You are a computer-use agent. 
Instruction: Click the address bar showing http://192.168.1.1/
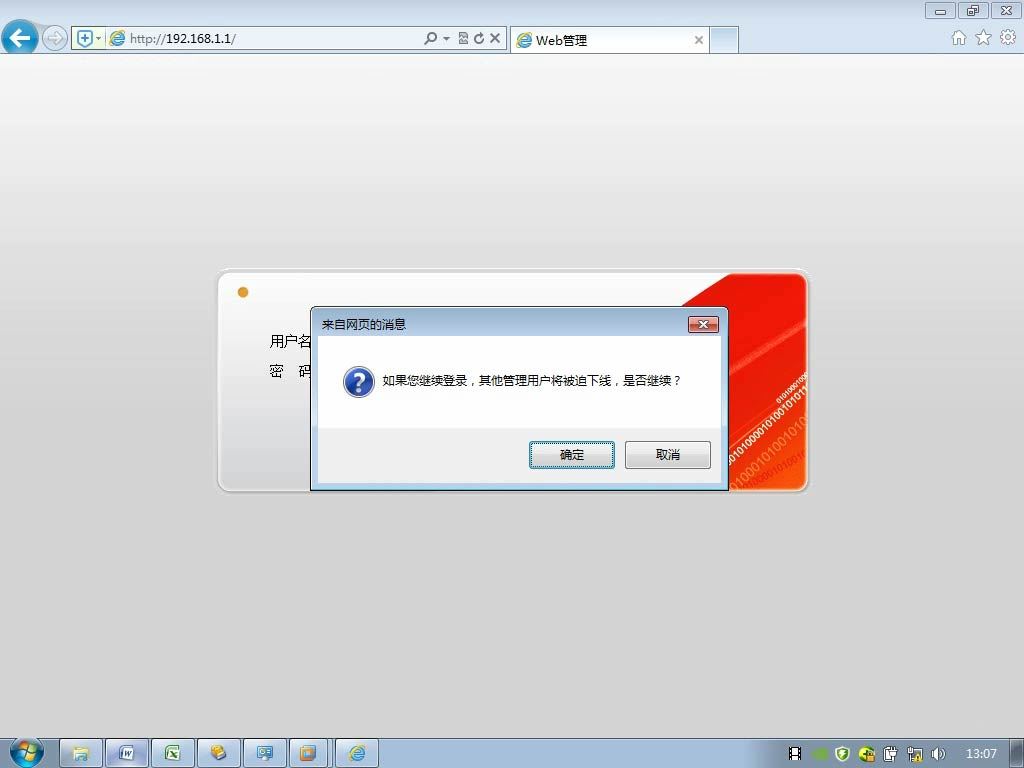click(264, 39)
